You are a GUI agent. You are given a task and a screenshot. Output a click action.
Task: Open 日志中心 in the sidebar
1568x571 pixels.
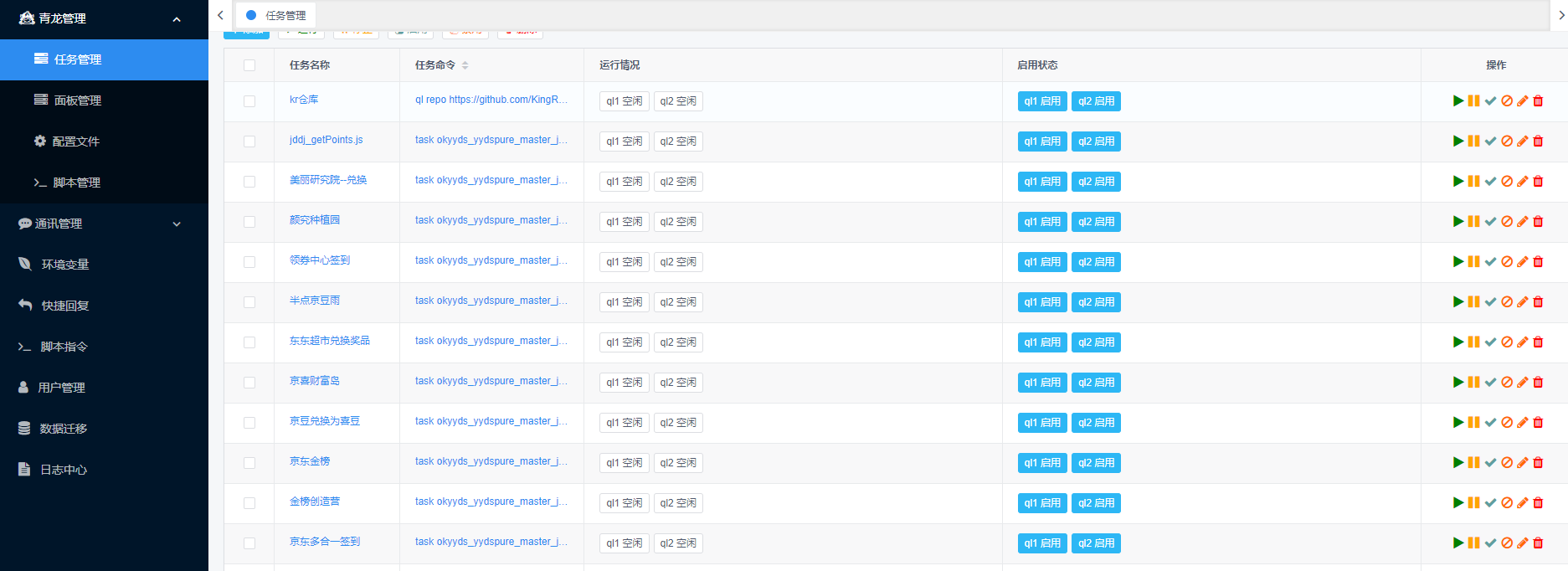(x=104, y=470)
